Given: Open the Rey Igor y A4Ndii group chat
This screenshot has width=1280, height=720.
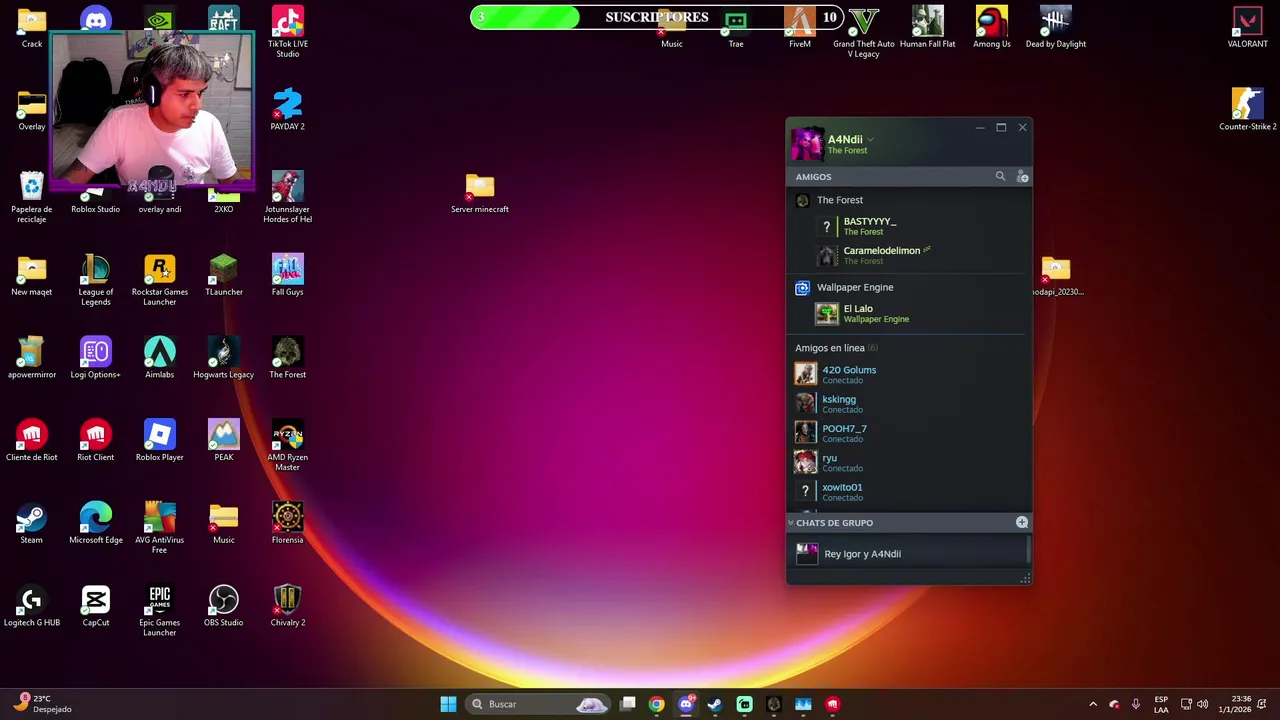Looking at the screenshot, I should (908, 553).
